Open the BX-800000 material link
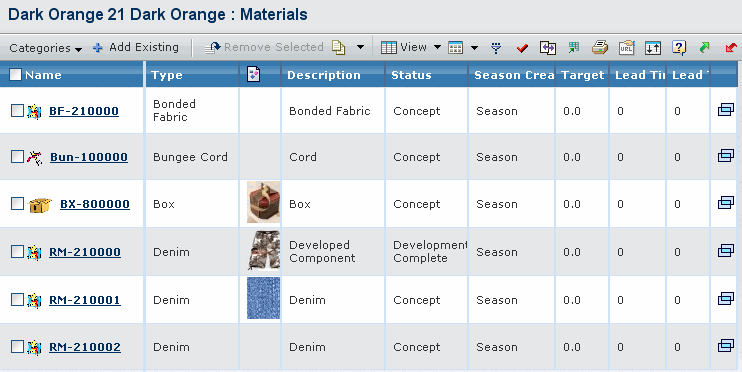The image size is (742, 372). point(95,204)
